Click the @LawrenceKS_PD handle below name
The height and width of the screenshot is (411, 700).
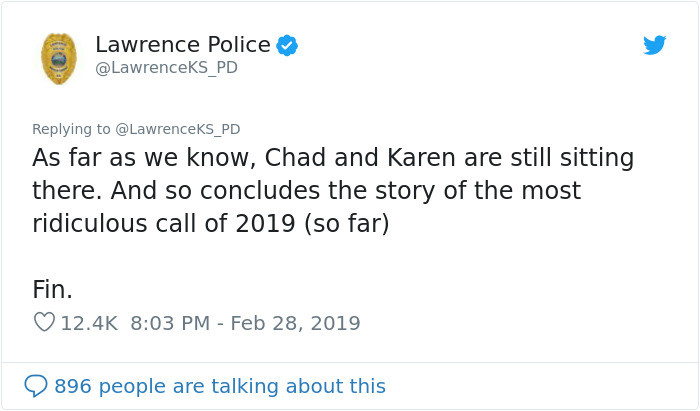(166, 68)
